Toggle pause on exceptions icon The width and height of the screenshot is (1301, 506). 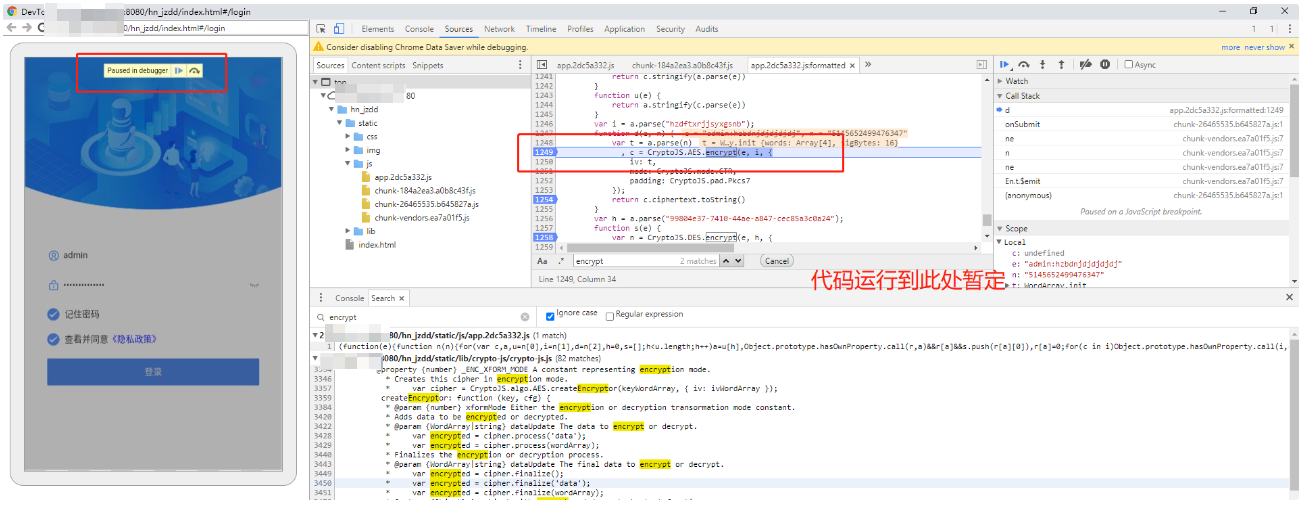point(1105,64)
